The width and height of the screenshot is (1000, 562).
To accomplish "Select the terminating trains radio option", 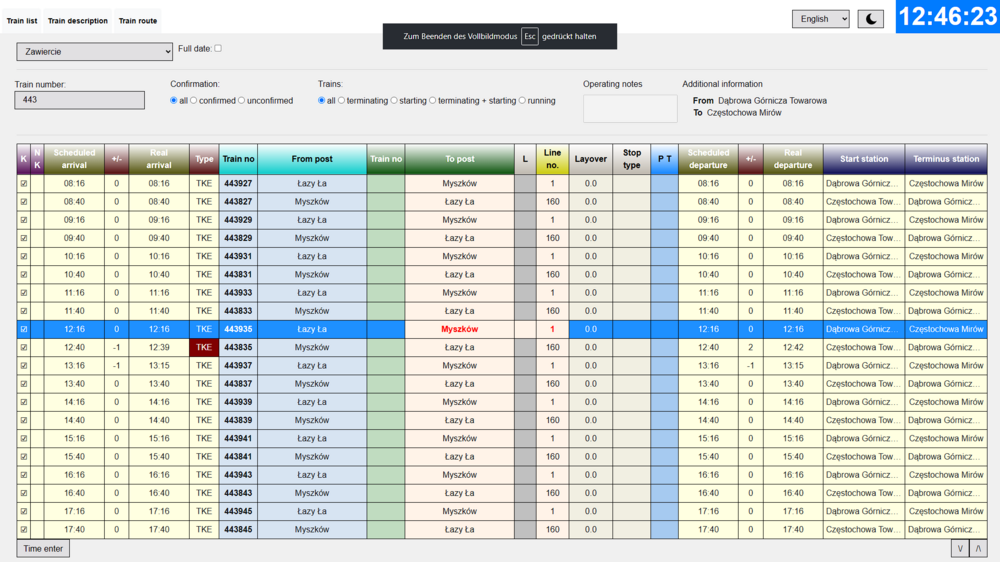I will pos(342,101).
